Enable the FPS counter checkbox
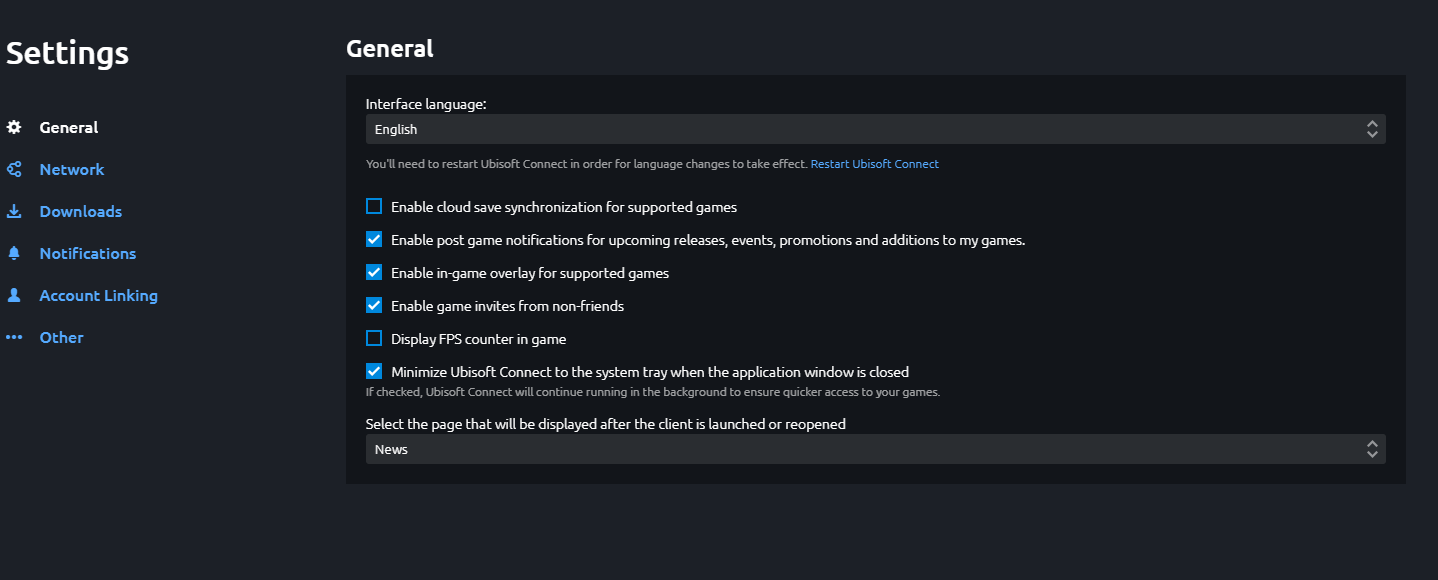Viewport: 1438px width, 580px height. point(373,338)
